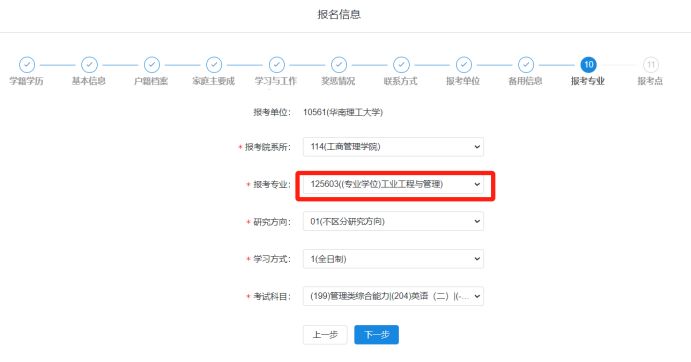The height and width of the screenshot is (362, 691).
Task: Open the 报考专业 dropdown
Action: click(x=393, y=184)
